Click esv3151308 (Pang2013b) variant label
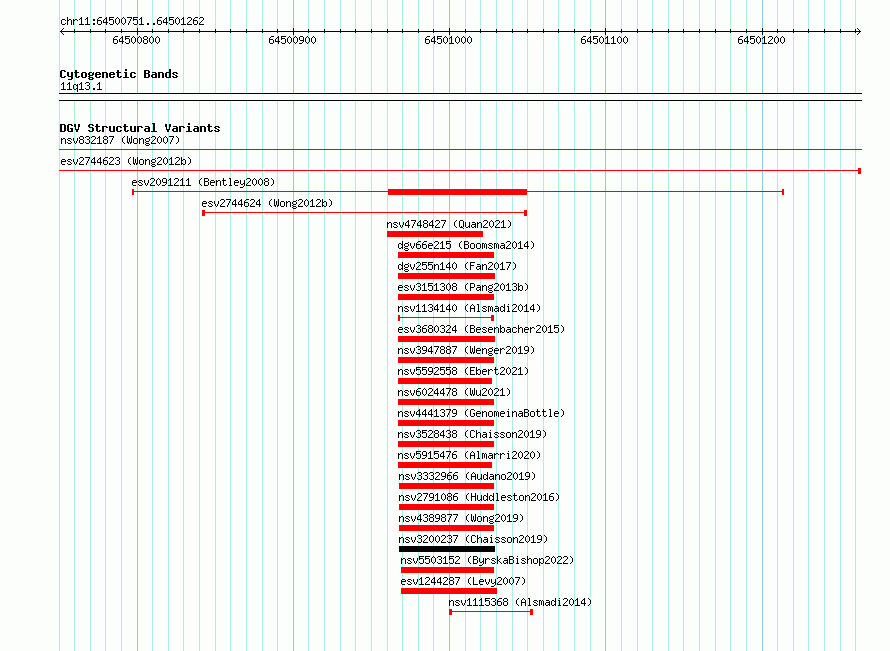The height and width of the screenshot is (651, 890). [463, 287]
